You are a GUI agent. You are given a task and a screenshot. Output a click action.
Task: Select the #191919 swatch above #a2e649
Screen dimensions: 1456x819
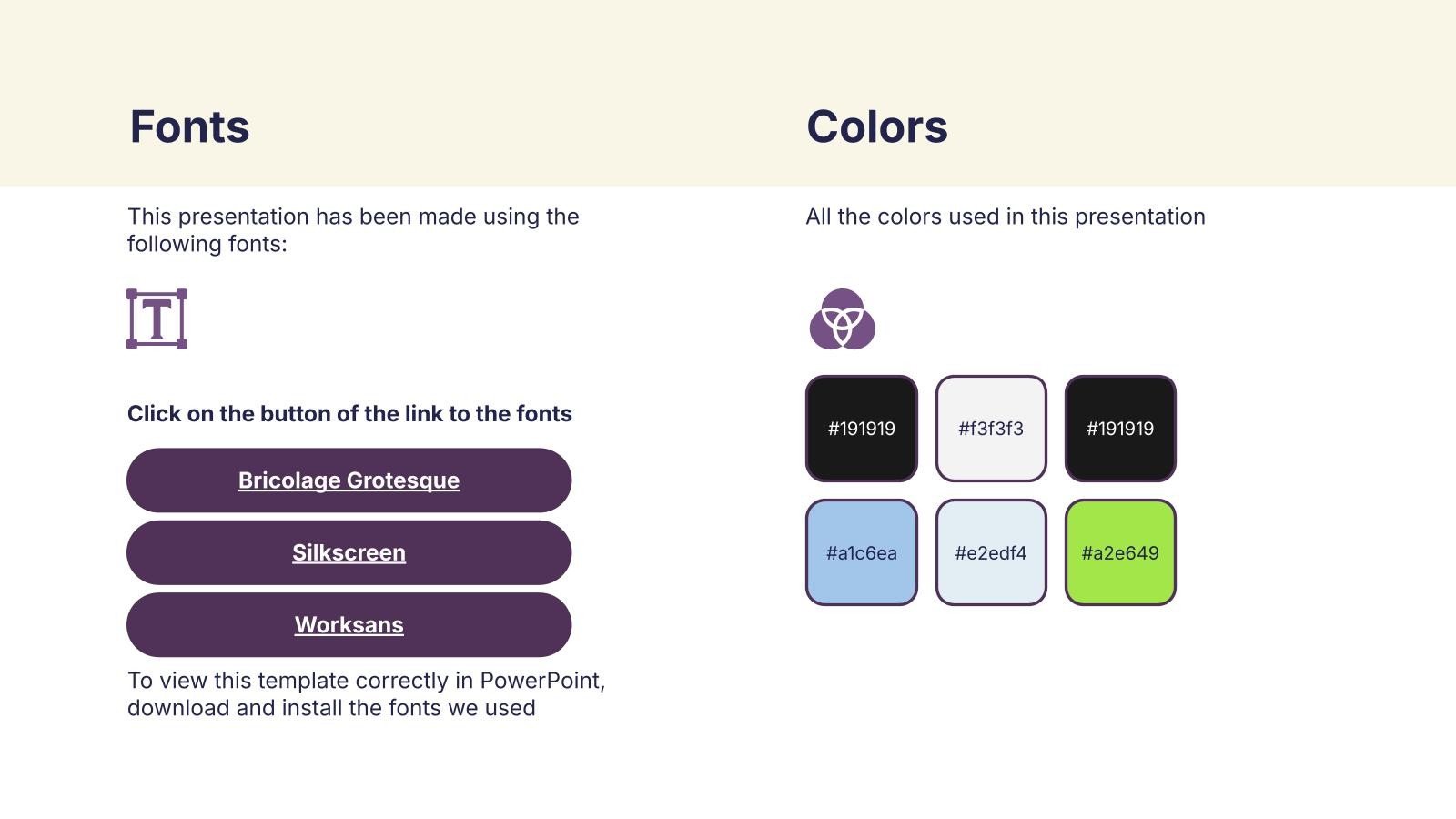click(x=1119, y=429)
